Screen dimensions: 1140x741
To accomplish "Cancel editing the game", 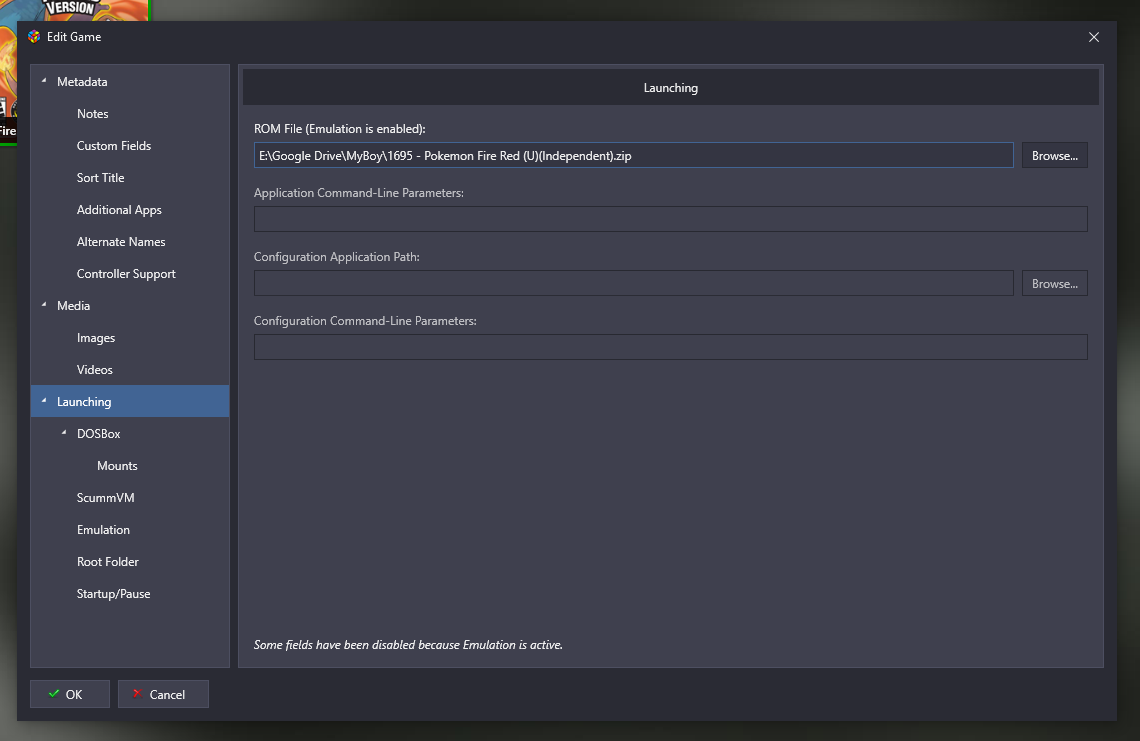I will coord(163,694).
